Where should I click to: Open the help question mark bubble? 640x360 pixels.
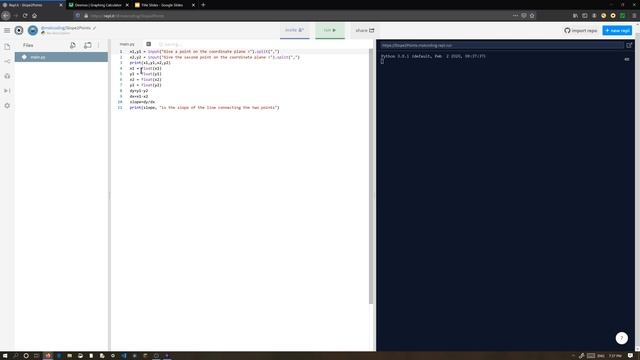click(622, 338)
